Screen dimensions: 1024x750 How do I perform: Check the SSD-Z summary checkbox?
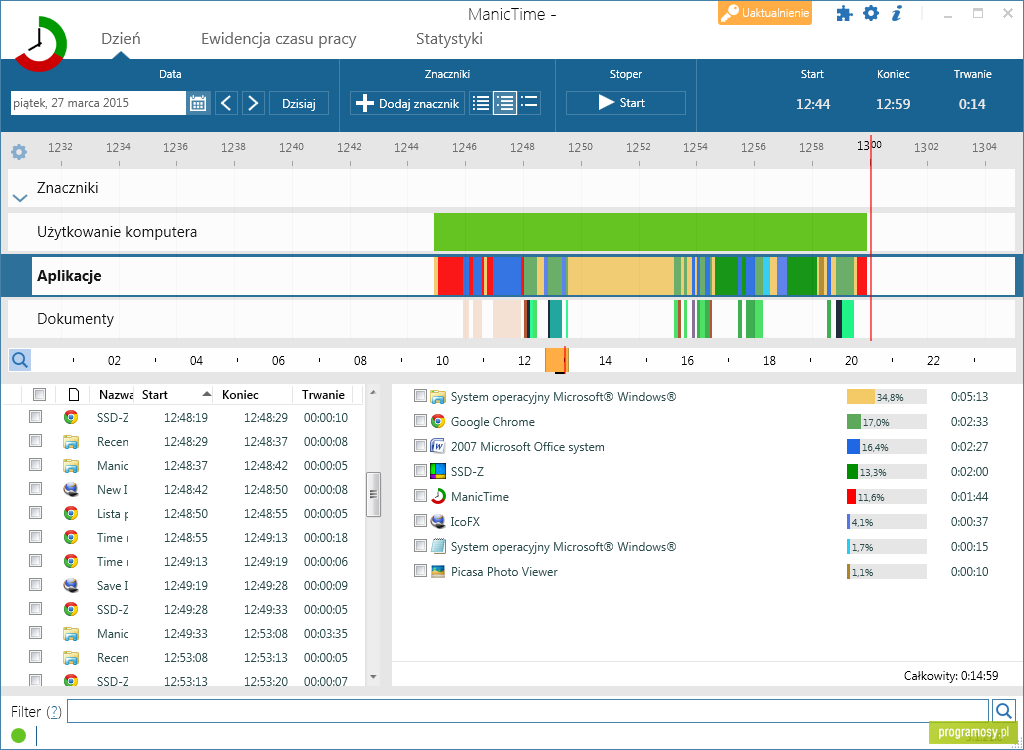pos(421,471)
